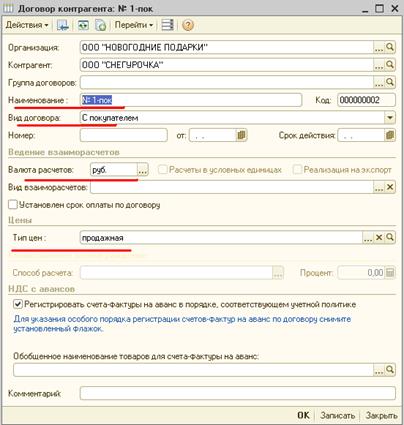Screen dimensions: 404x425
Task: Expand the Вид договора dropdown
Action: tap(390, 118)
